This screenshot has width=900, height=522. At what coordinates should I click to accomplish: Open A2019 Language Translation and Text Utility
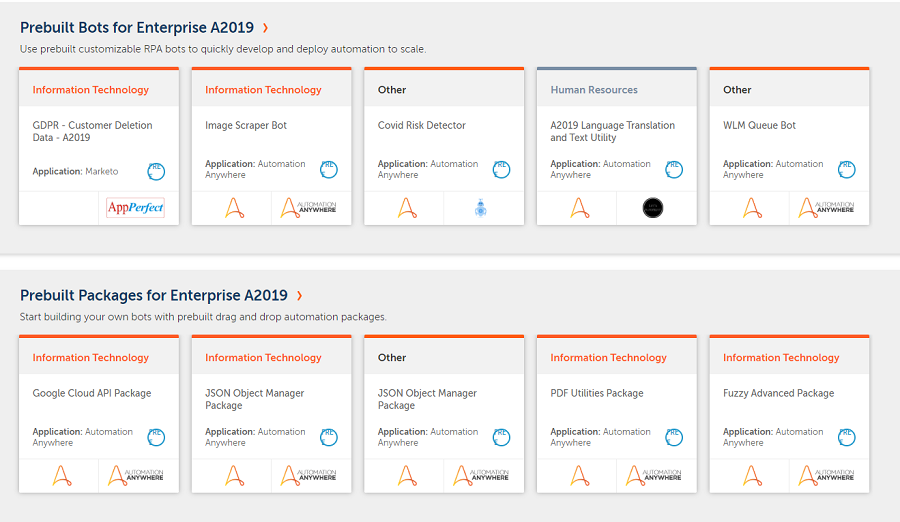pyautogui.click(x=612, y=131)
